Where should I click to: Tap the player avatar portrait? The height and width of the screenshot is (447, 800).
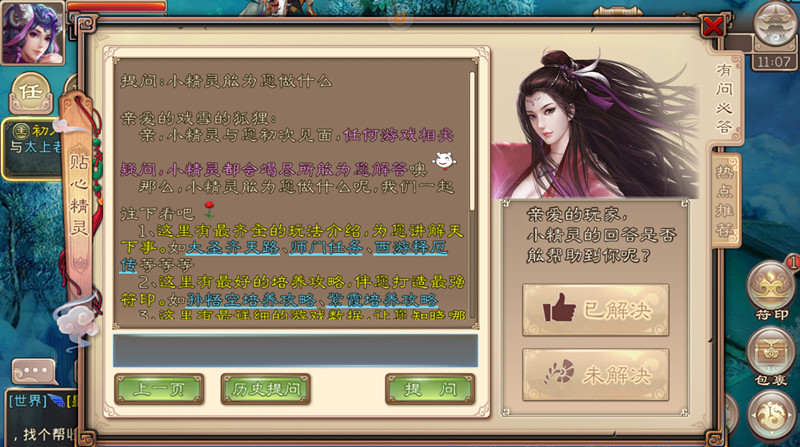click(x=33, y=33)
